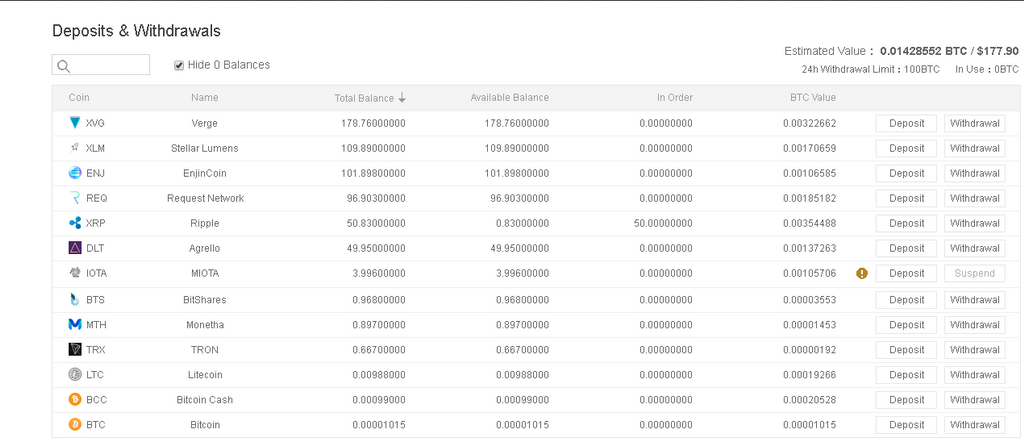Click the Verge total balance 178.76000000
The image size is (1024, 443).
(373, 123)
